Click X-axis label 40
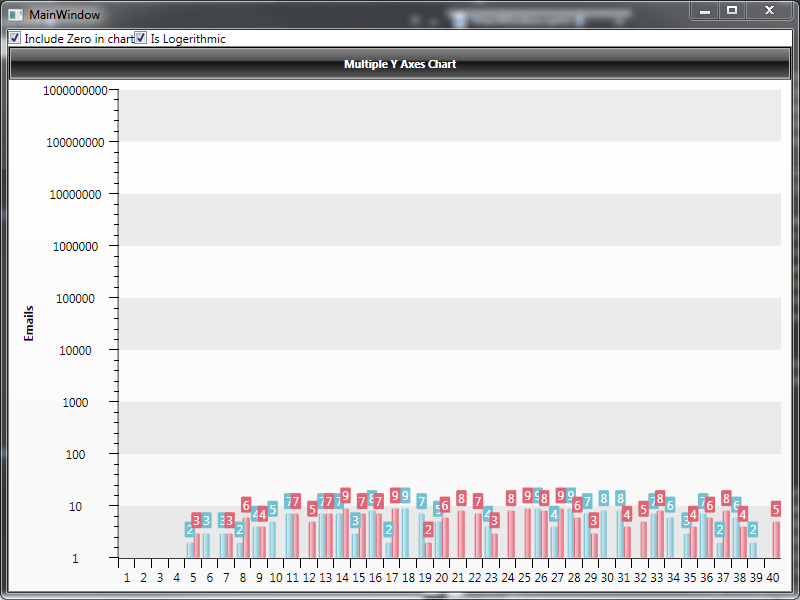Image resolution: width=800 pixels, height=600 pixels. point(772,578)
